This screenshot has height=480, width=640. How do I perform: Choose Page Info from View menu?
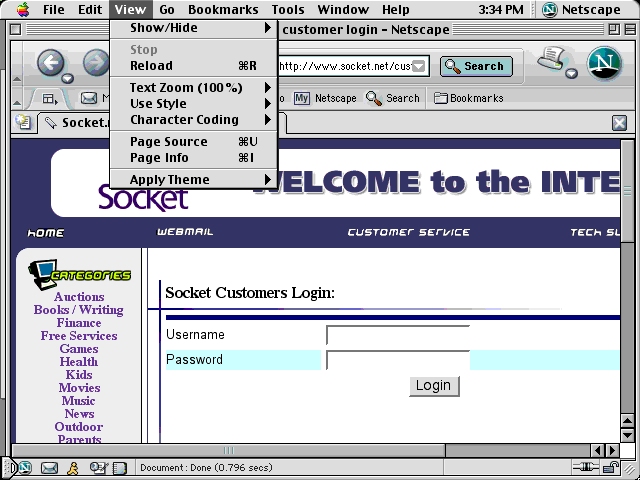pyautogui.click(x=194, y=158)
